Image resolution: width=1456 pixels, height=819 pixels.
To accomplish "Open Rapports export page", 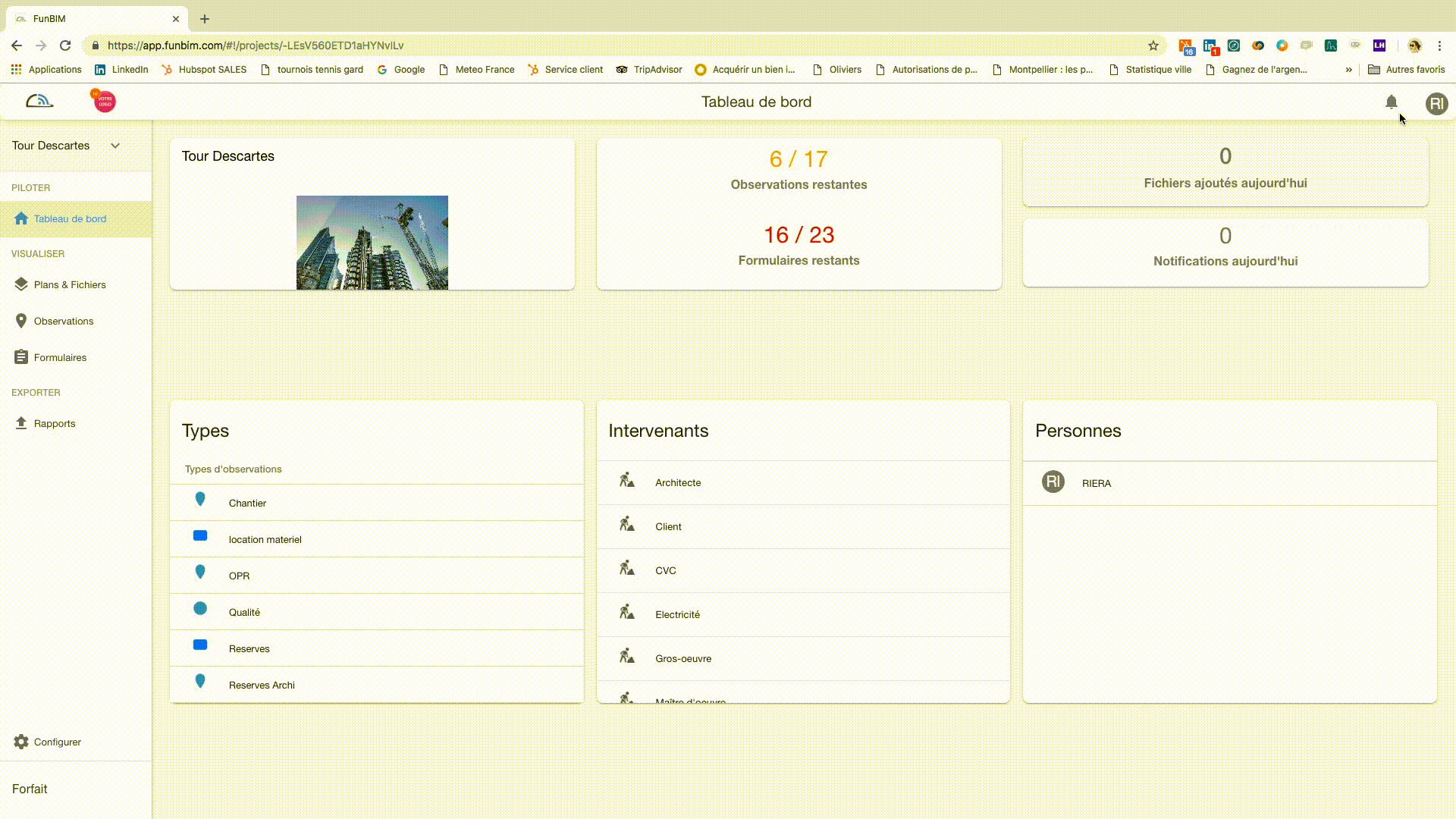I will coord(54,423).
